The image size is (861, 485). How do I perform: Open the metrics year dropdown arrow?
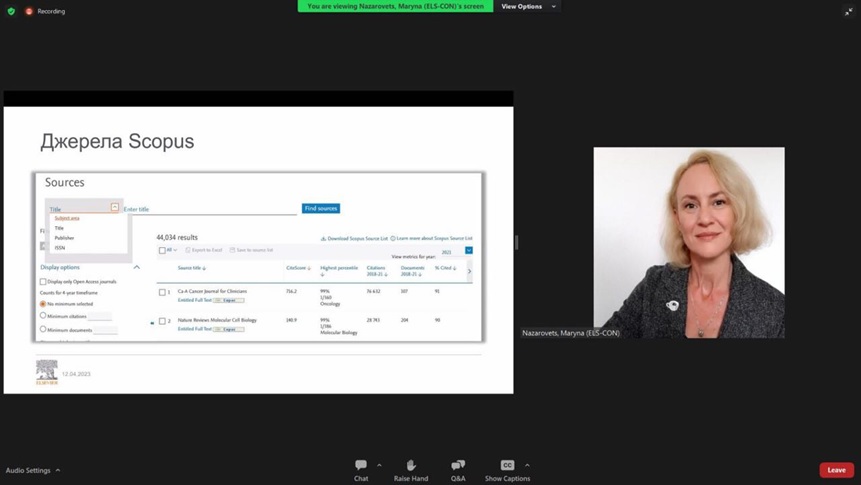click(x=468, y=250)
